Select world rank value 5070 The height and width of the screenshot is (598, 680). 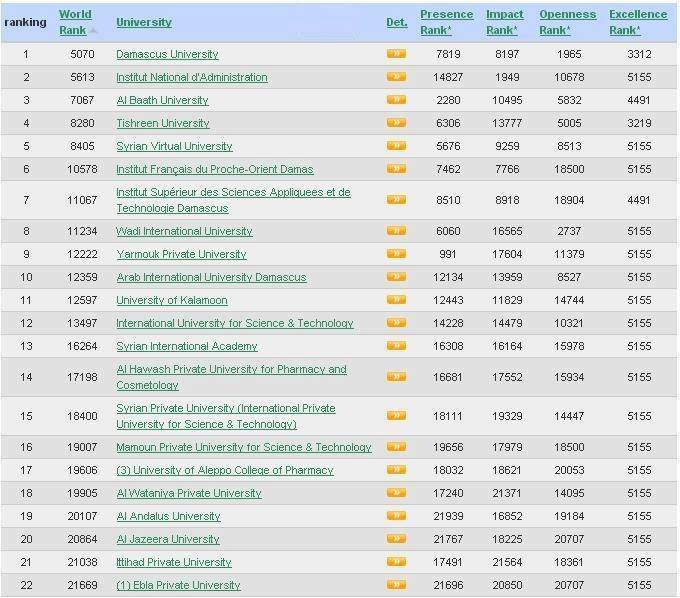[x=82, y=54]
